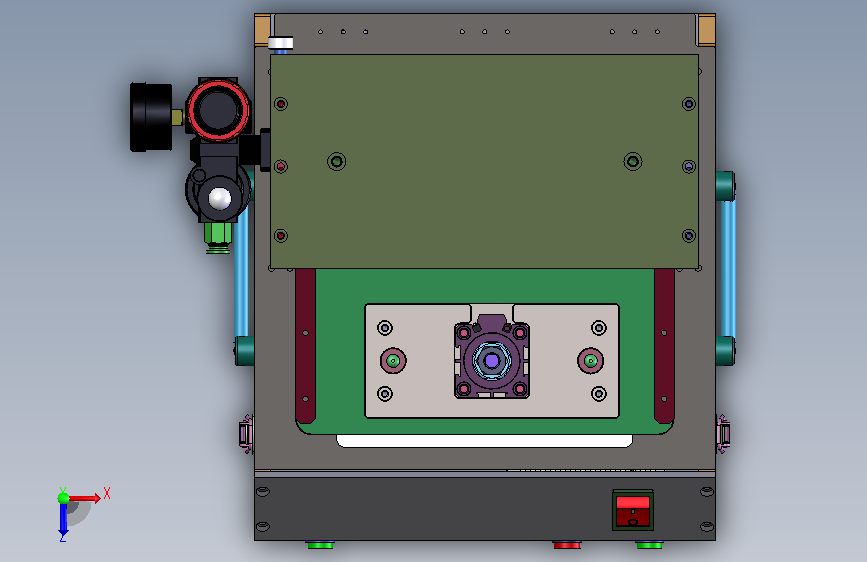
Task: Click the blue Z axis arrow of the triad
Action: tap(63, 521)
